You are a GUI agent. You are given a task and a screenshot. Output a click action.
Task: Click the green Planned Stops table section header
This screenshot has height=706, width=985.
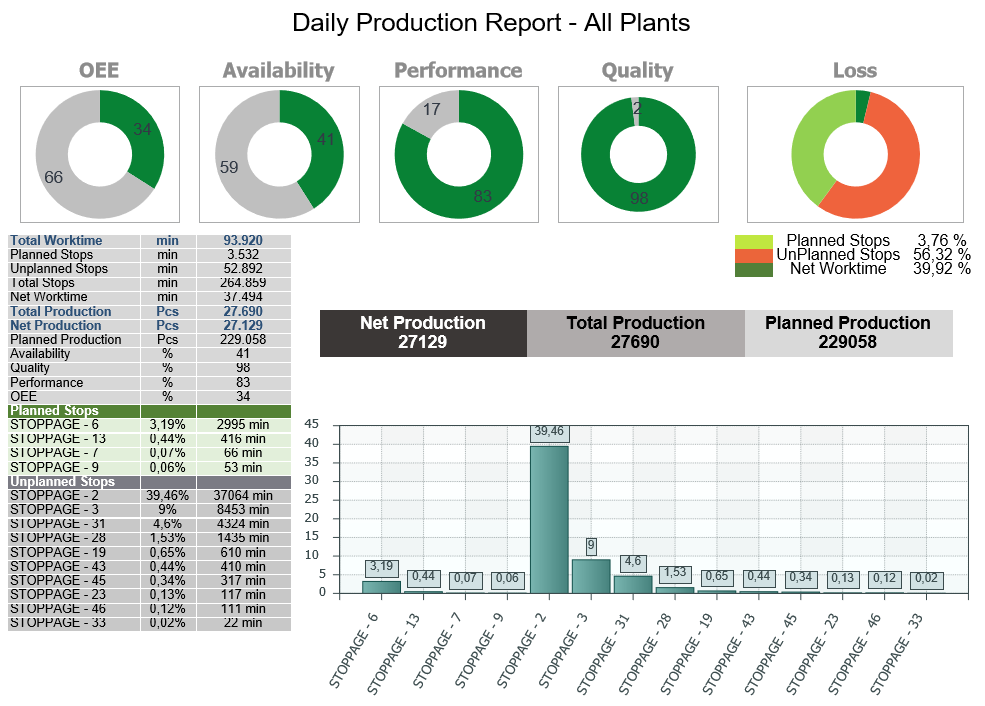click(x=149, y=411)
